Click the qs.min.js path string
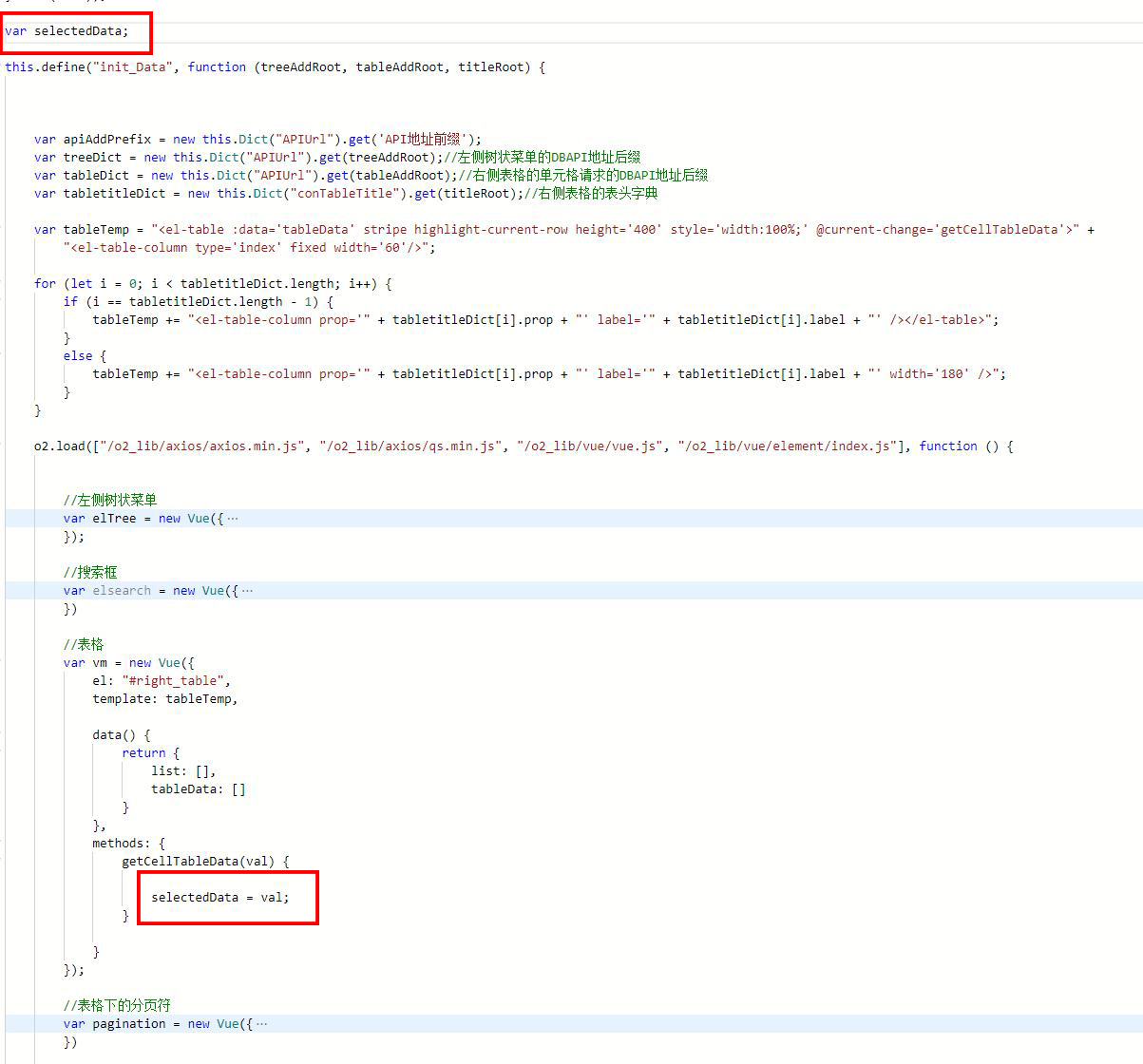 [x=410, y=446]
